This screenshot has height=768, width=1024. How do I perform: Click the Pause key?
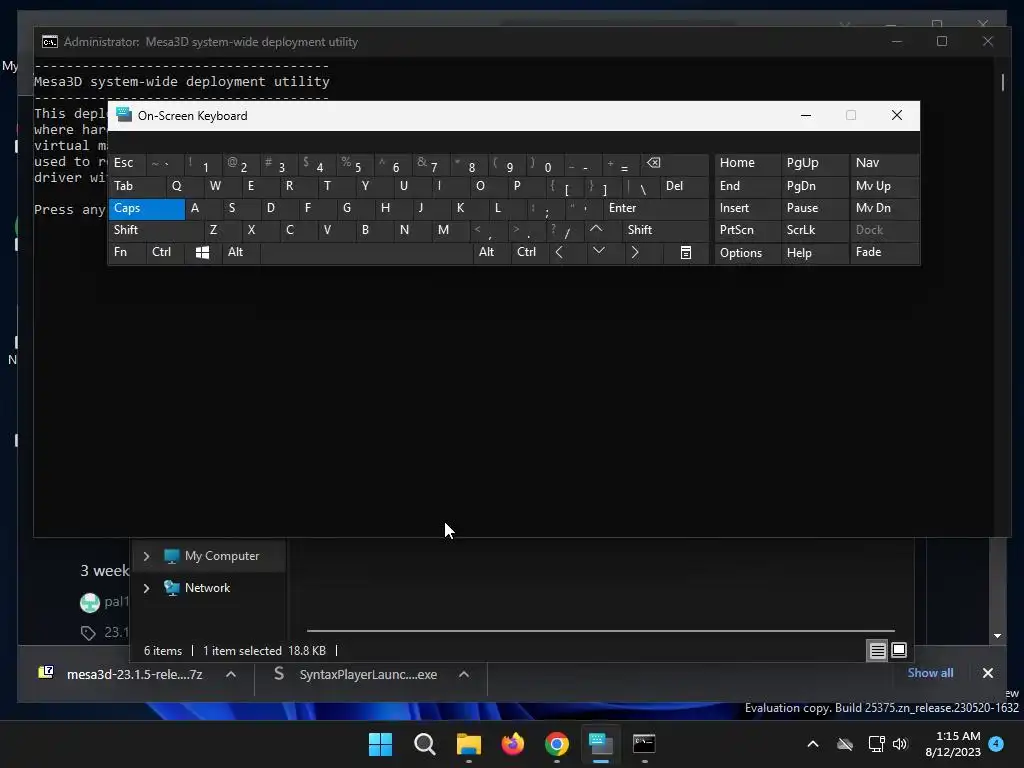click(x=814, y=208)
